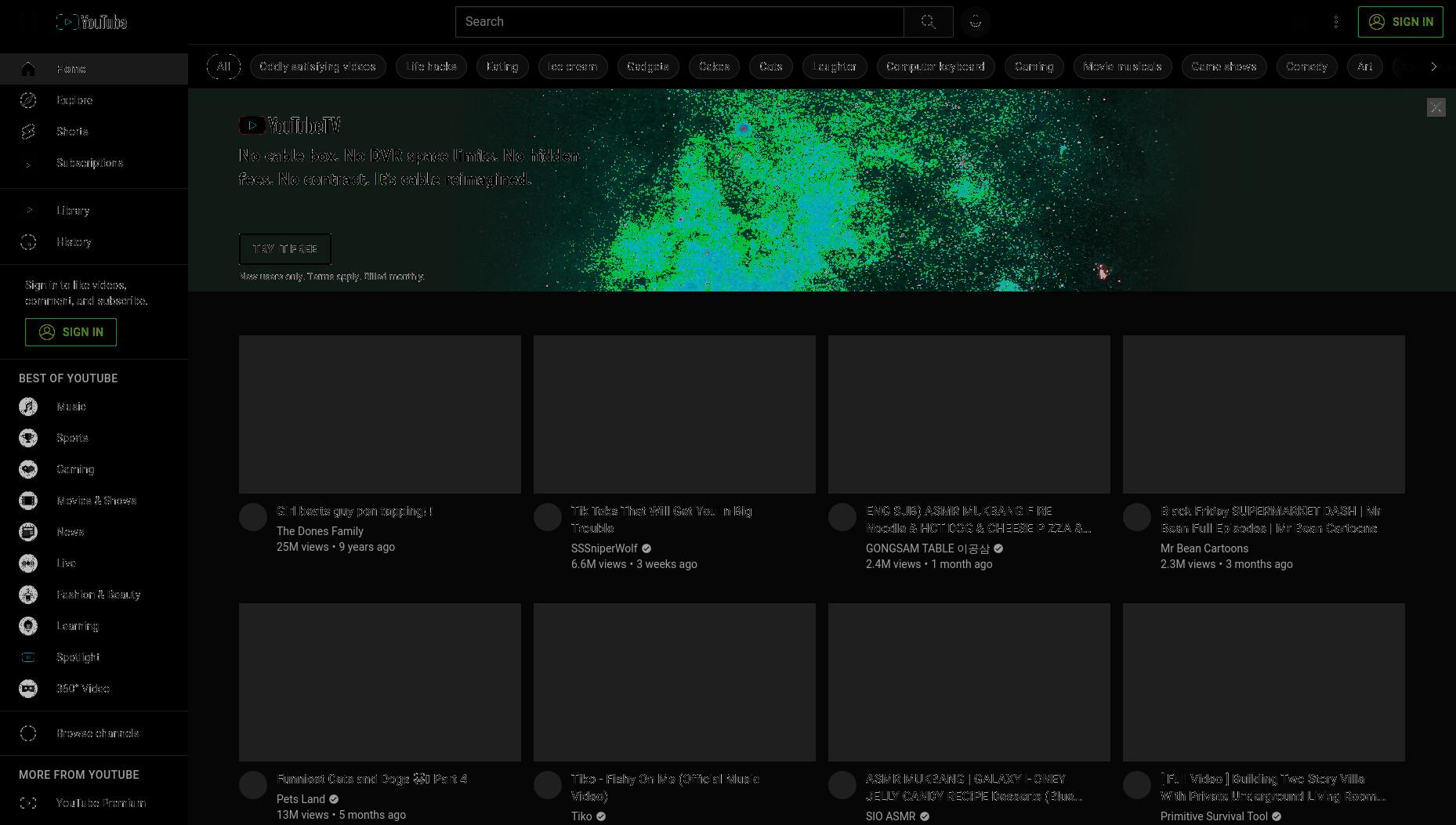
Task: Open History in the sidebar
Action: [x=94, y=242]
